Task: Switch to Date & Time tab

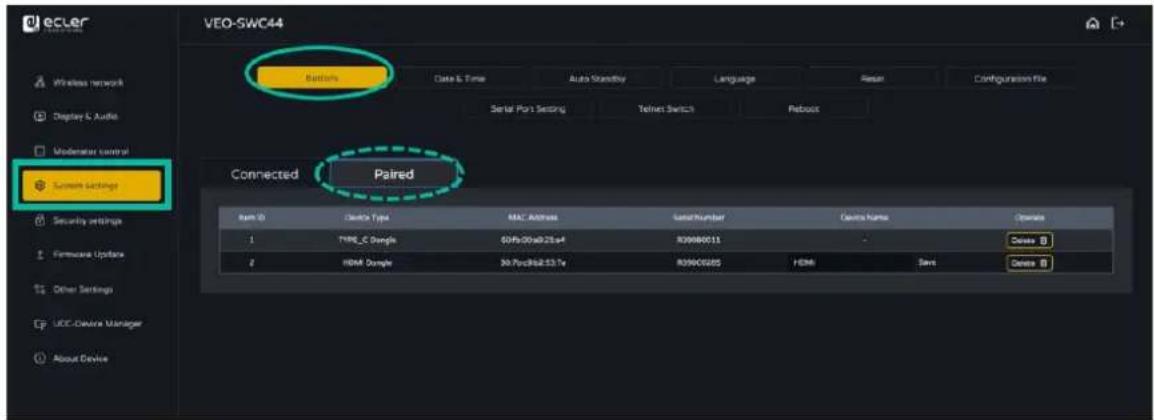Action: [x=459, y=77]
